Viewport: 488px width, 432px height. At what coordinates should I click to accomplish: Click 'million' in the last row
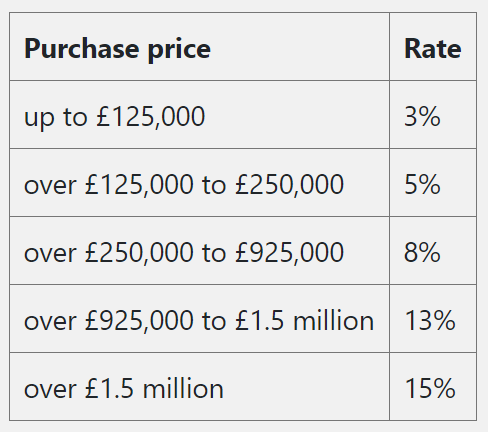183,388
